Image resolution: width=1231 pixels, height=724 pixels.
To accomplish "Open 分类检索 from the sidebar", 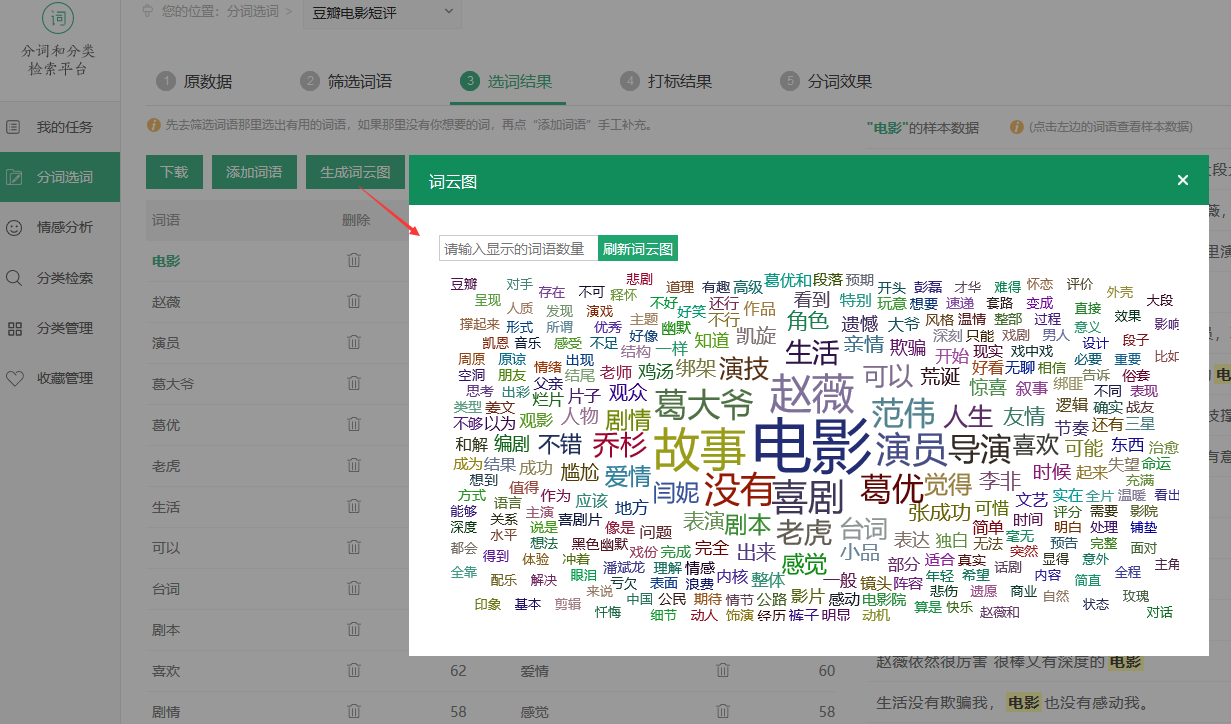I will tap(60, 278).
